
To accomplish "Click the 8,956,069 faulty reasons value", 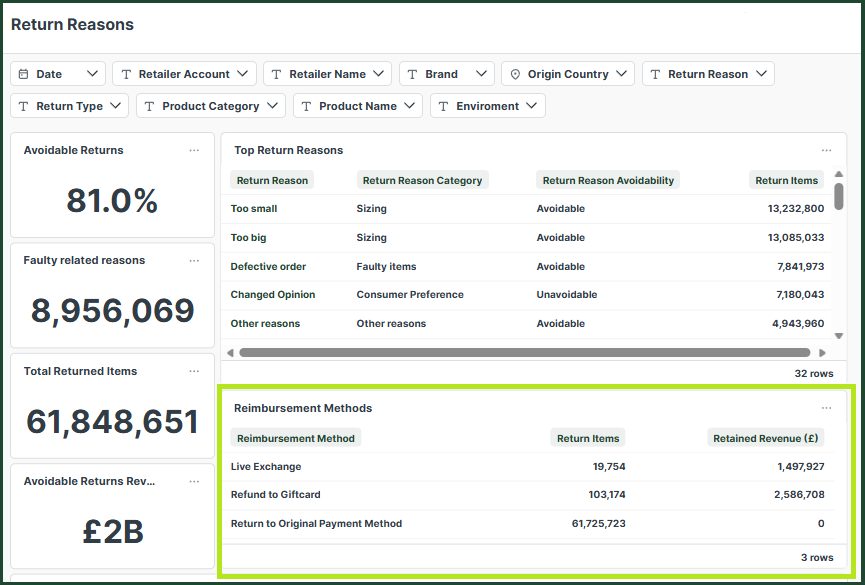I will [x=113, y=310].
